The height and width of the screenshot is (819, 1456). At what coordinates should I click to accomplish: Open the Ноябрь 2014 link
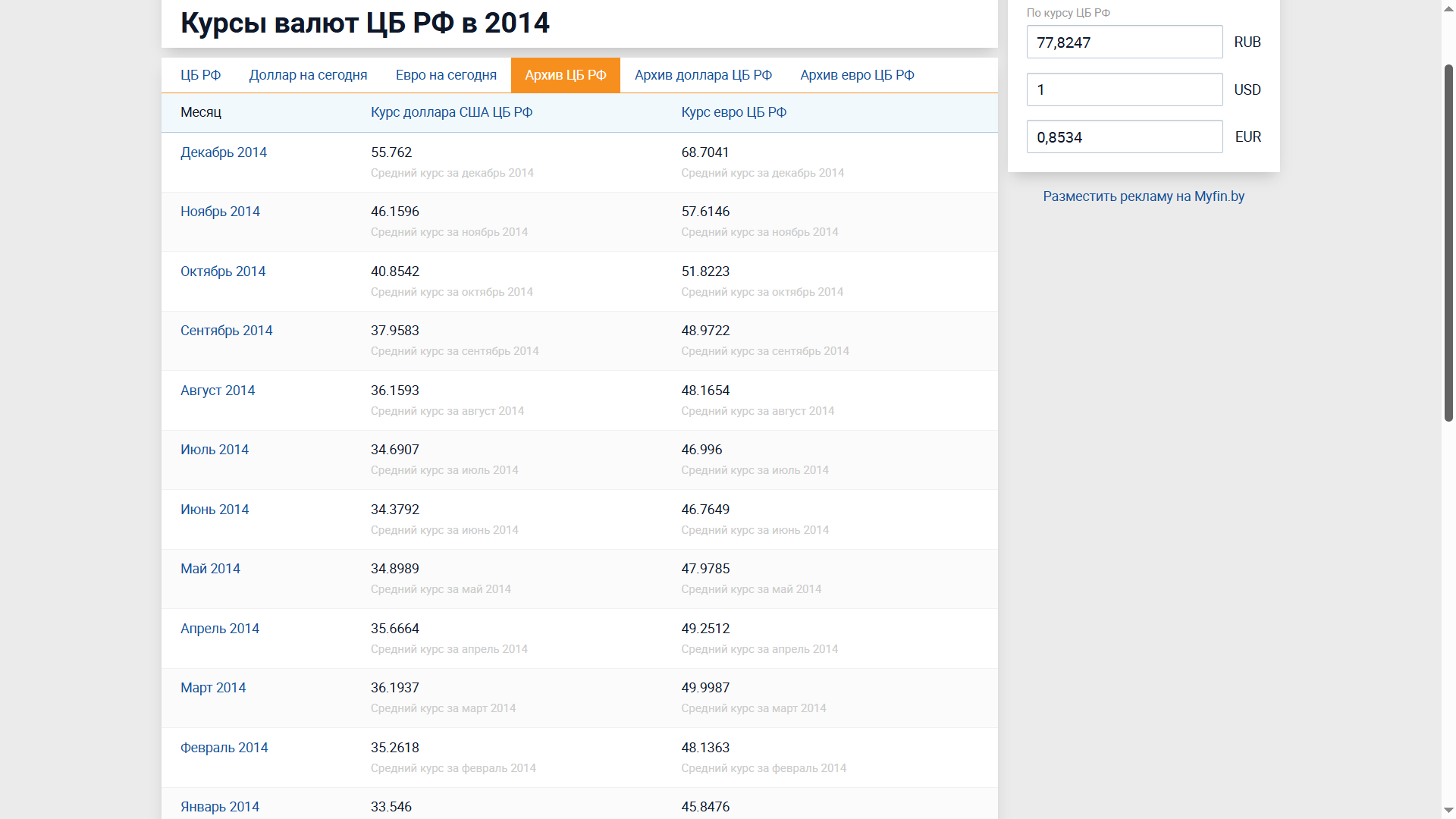(220, 212)
